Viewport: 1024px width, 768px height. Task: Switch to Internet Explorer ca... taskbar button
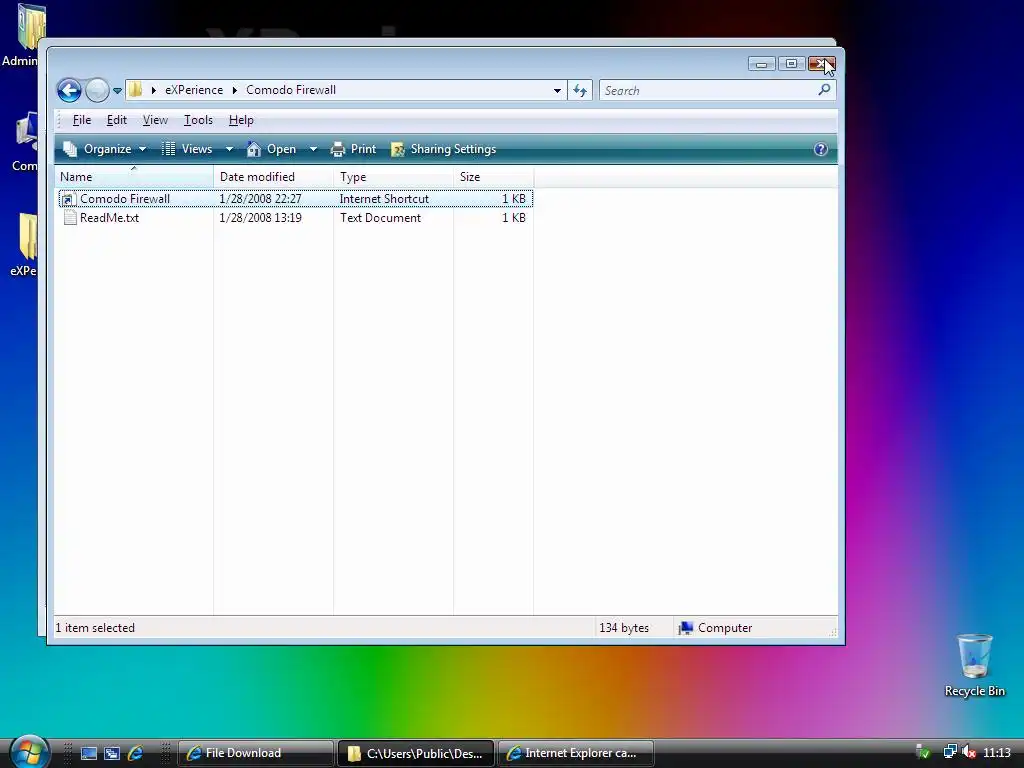(x=576, y=753)
